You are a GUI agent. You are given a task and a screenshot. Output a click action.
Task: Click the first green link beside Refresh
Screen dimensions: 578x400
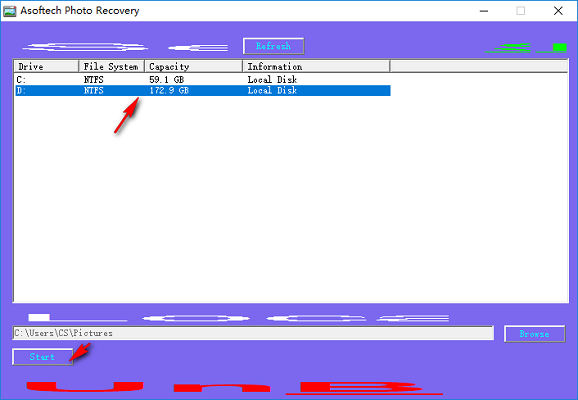(508, 48)
